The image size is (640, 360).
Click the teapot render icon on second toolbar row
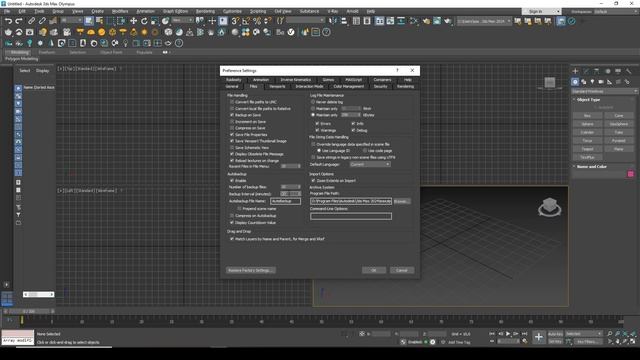[x=8, y=32]
